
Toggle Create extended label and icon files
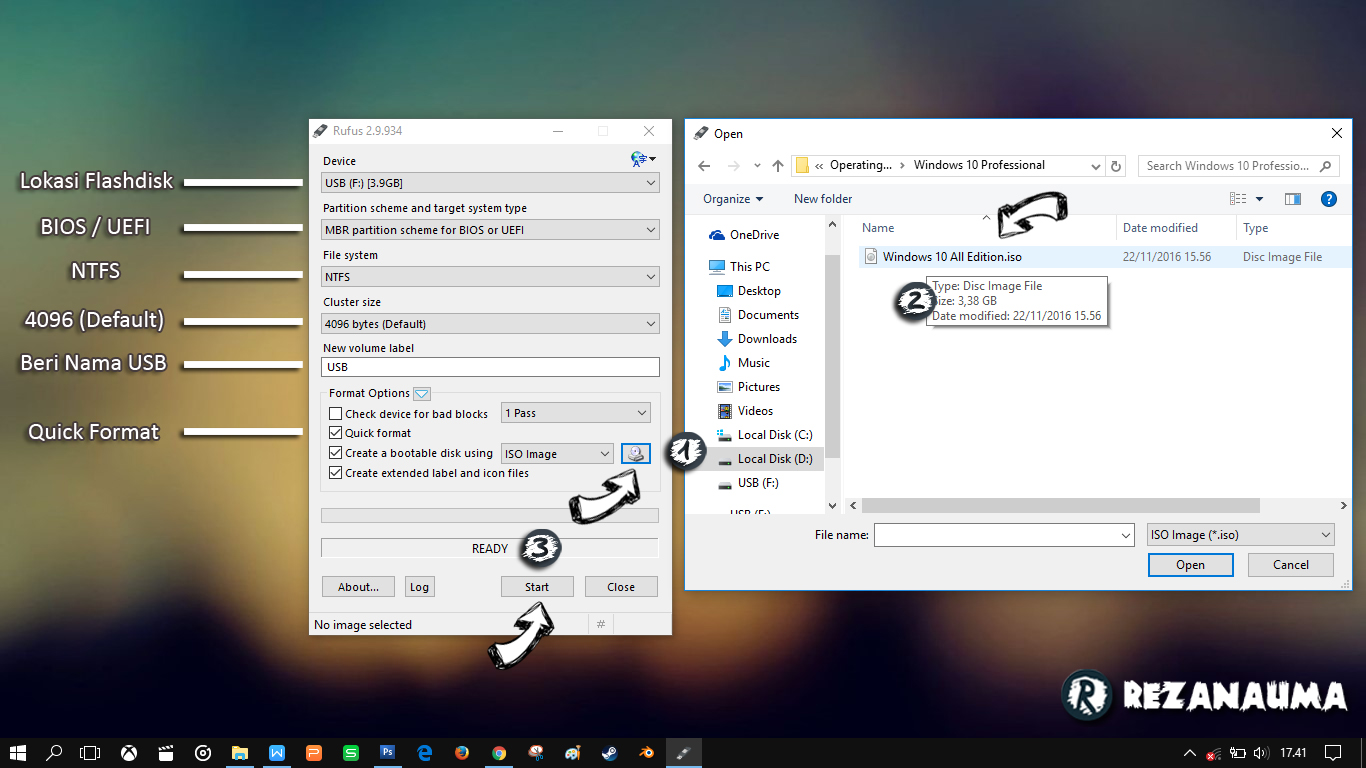click(336, 473)
